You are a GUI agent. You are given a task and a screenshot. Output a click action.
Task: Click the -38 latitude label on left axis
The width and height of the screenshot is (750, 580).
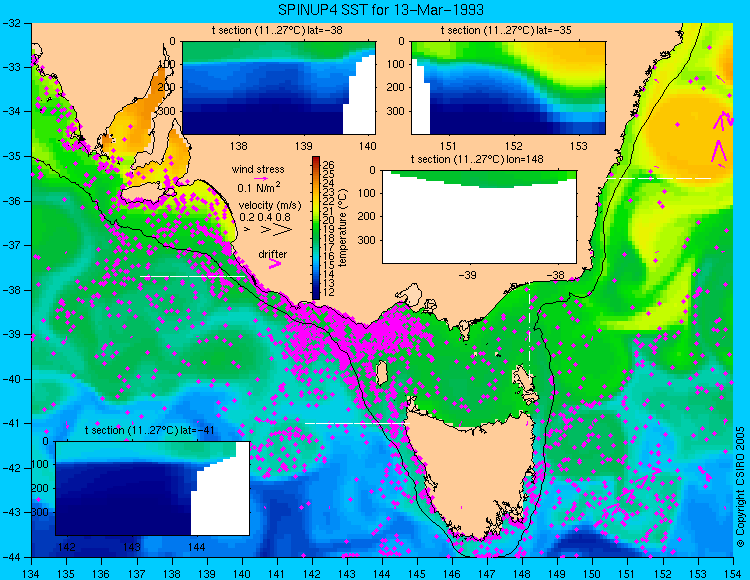click(12, 290)
